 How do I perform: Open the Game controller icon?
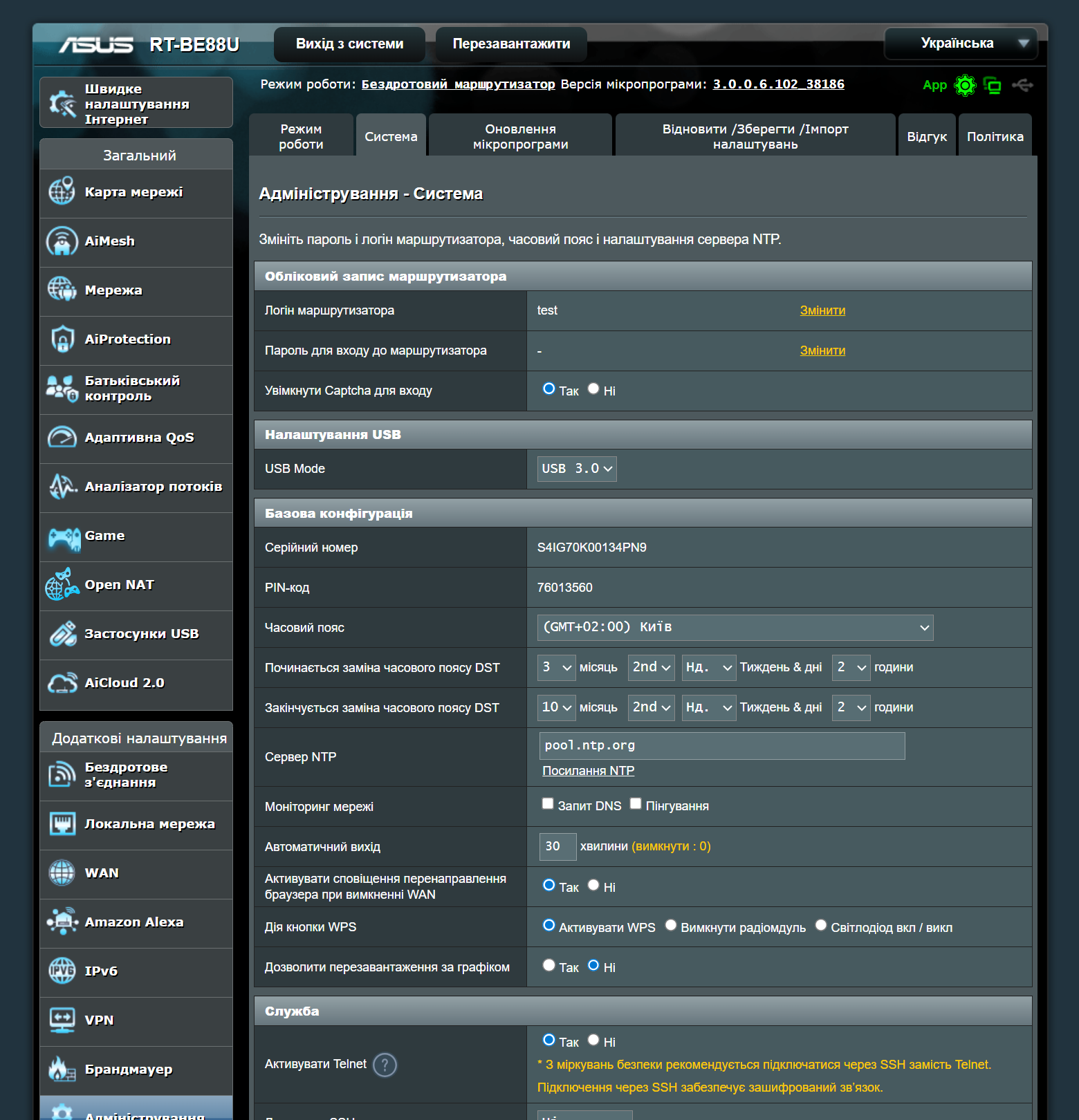[64, 537]
